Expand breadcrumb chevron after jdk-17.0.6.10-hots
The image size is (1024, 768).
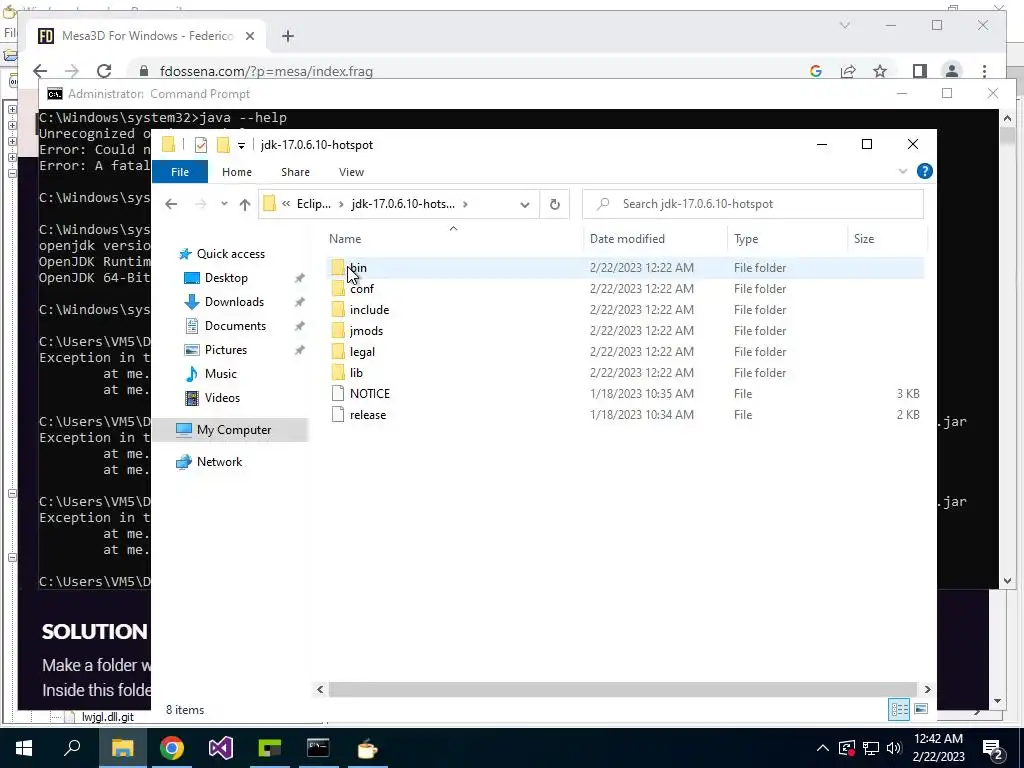(465, 204)
